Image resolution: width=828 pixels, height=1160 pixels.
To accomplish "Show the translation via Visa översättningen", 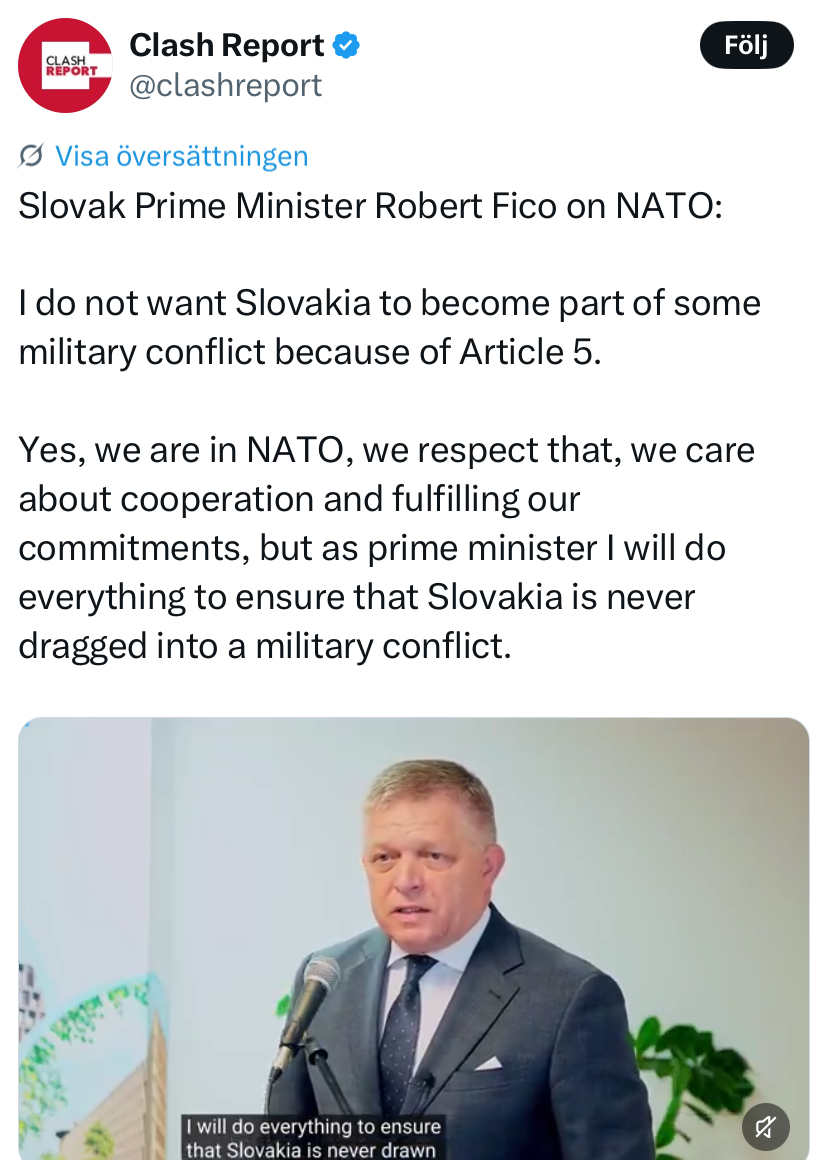I will [x=181, y=156].
